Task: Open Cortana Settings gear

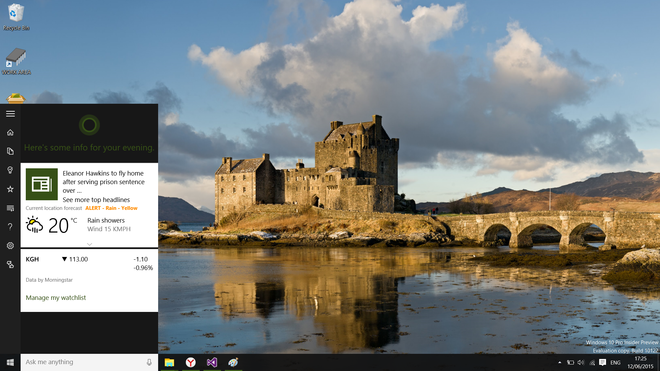Action: click(10, 246)
